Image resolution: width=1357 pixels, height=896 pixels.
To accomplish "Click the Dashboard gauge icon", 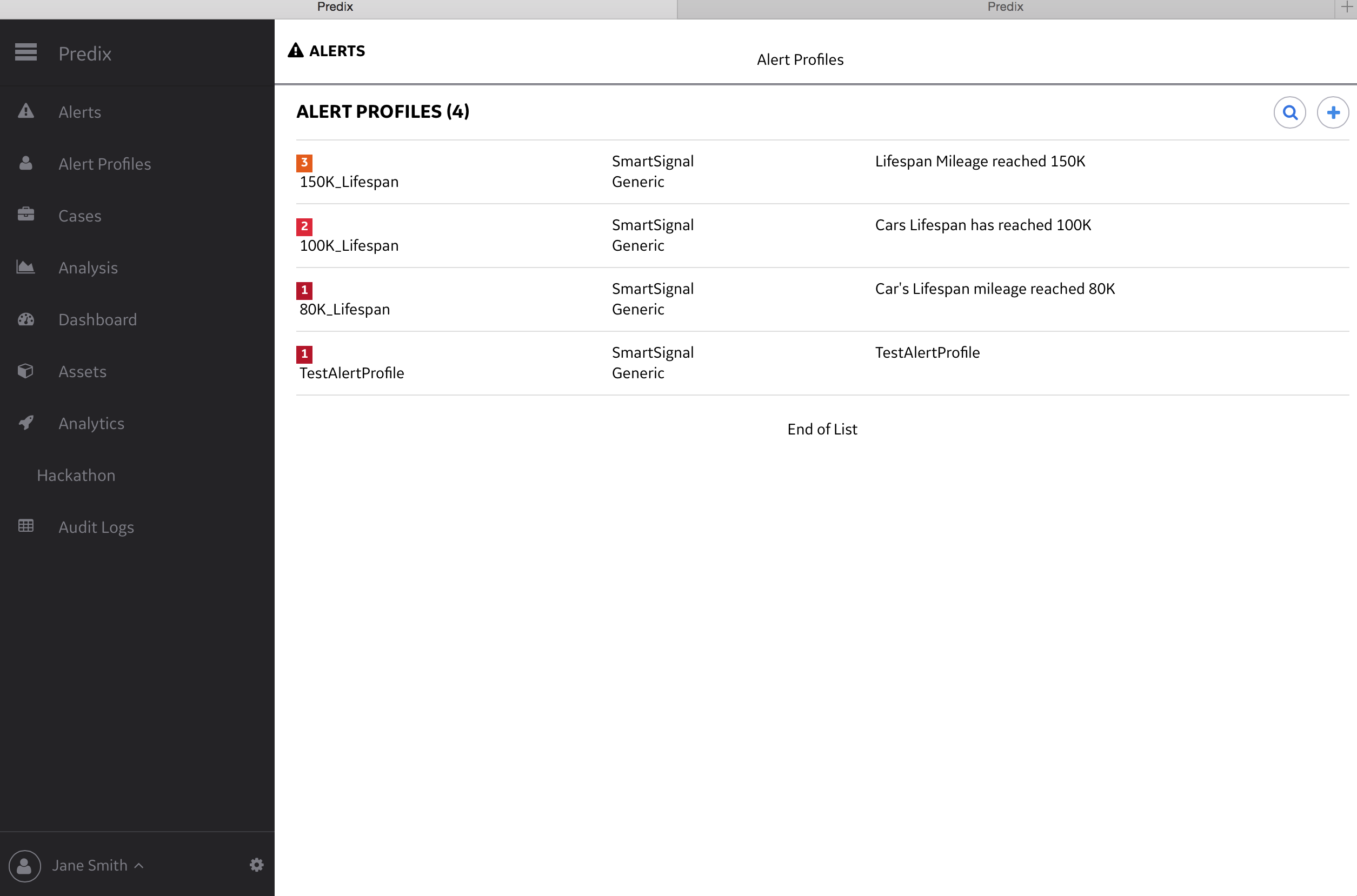I will pos(26,319).
